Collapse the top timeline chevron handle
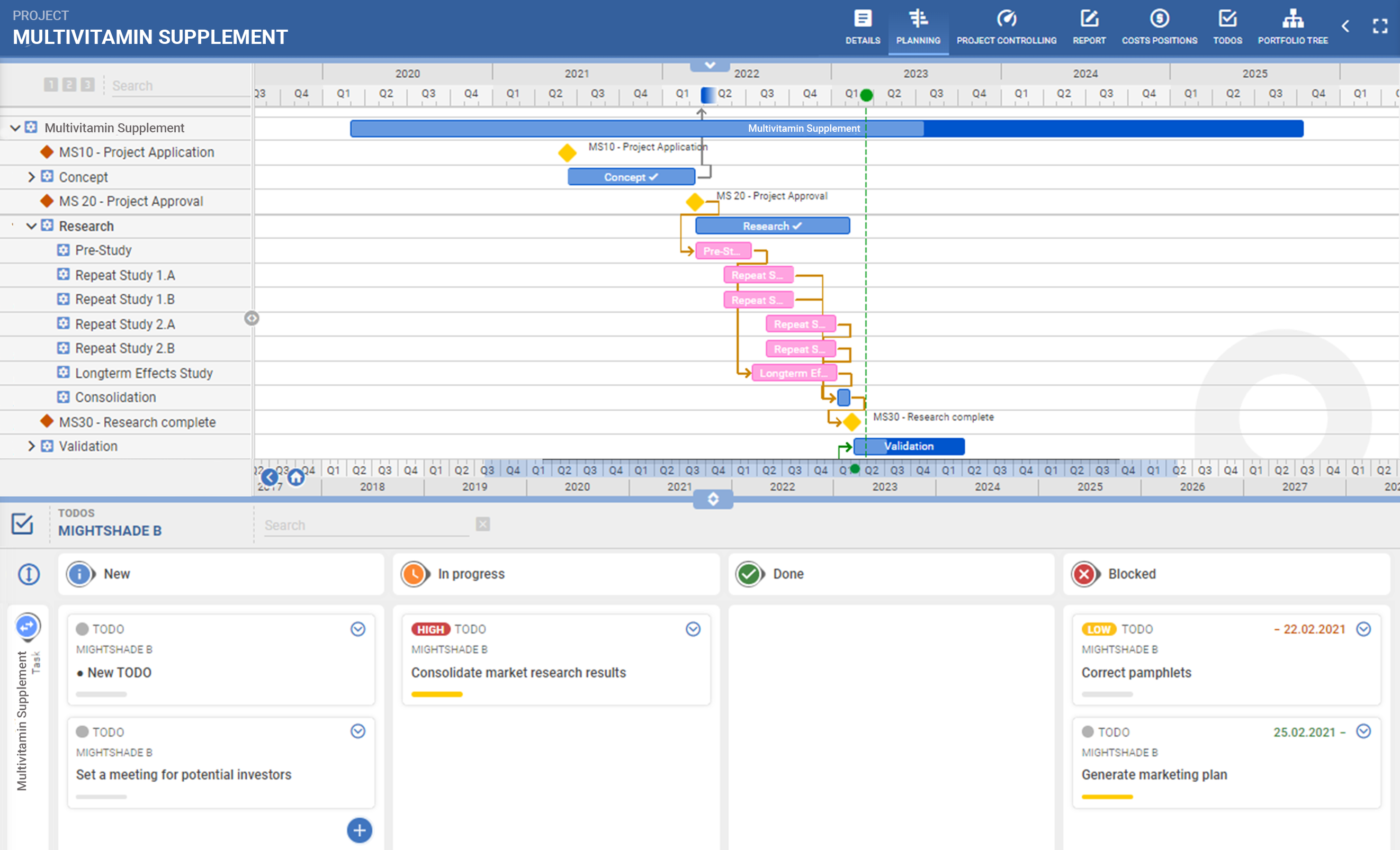1400x850 pixels. tap(710, 66)
